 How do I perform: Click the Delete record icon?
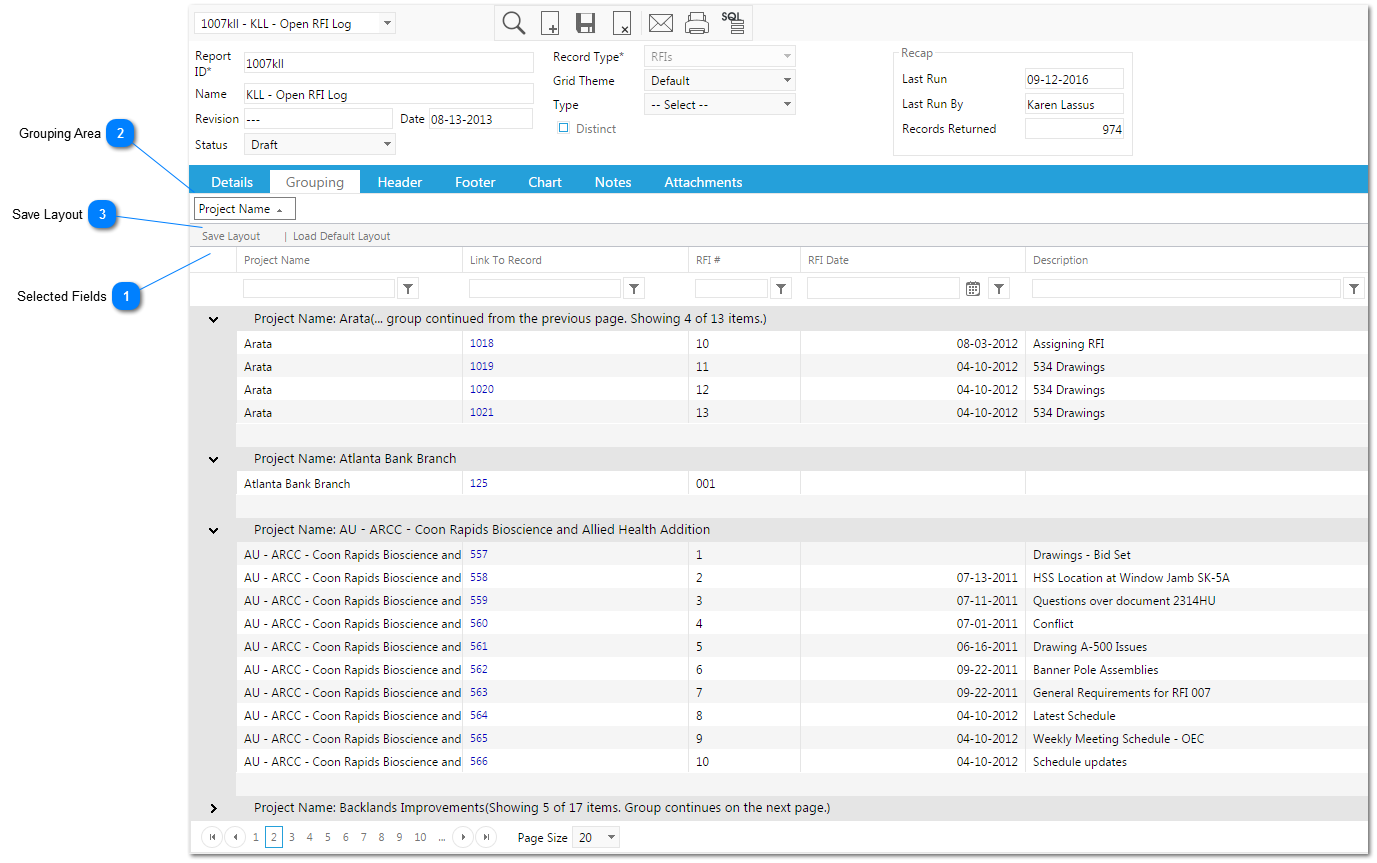pyautogui.click(x=621, y=23)
